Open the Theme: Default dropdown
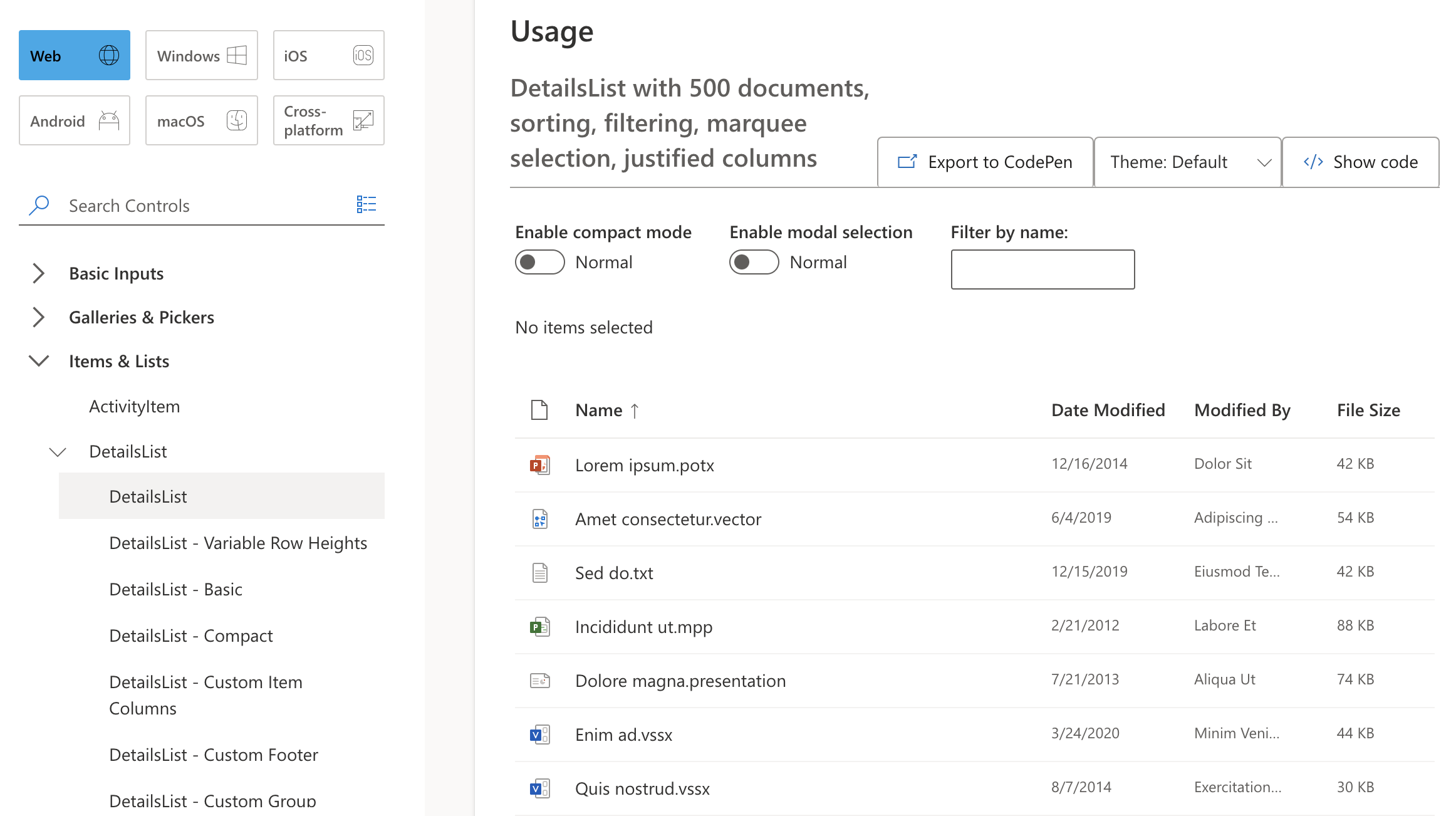The width and height of the screenshot is (1456, 816). pos(1188,162)
